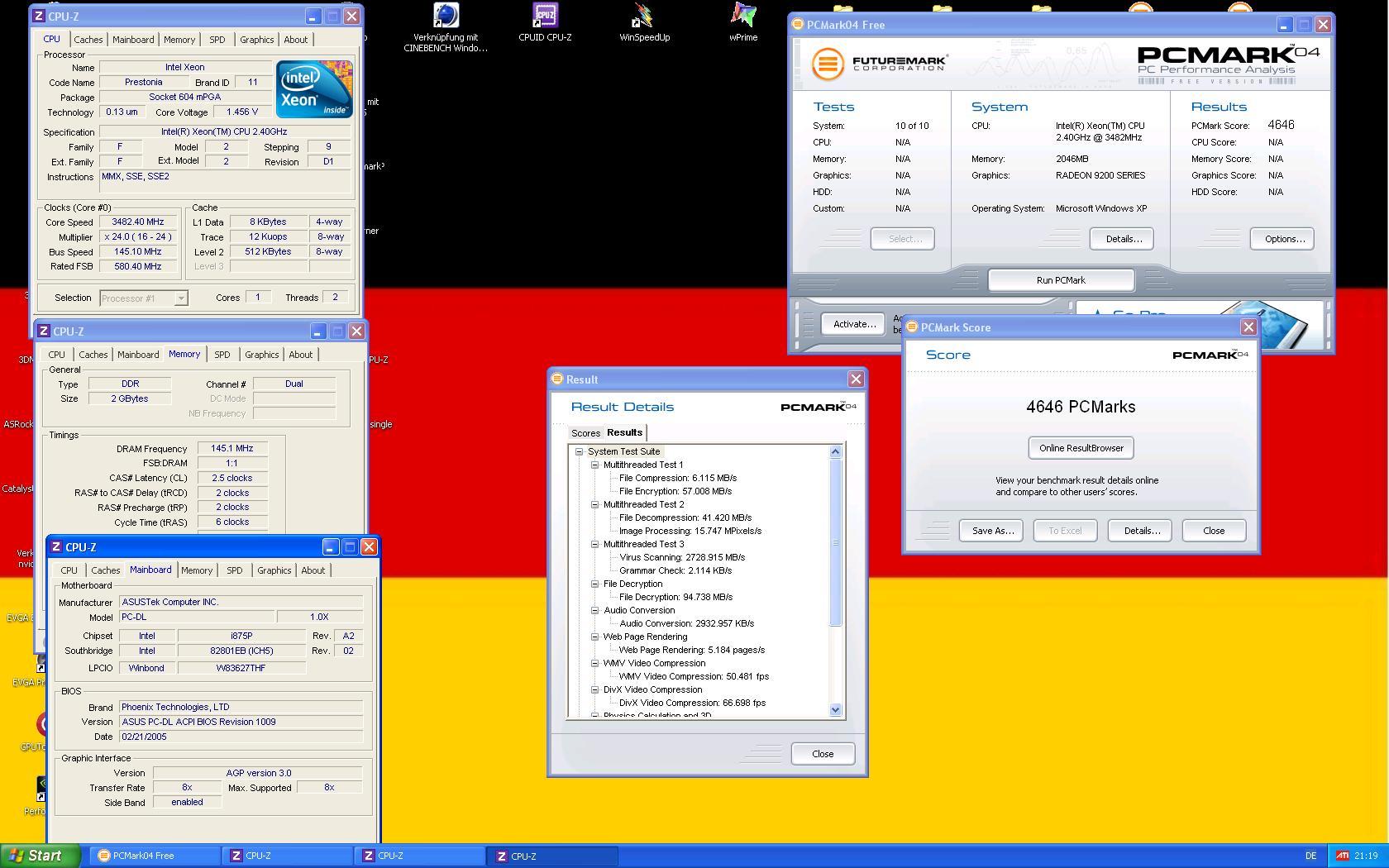1389x868 pixels.
Task: Click the ATI tray icon
Action: (x=1343, y=856)
